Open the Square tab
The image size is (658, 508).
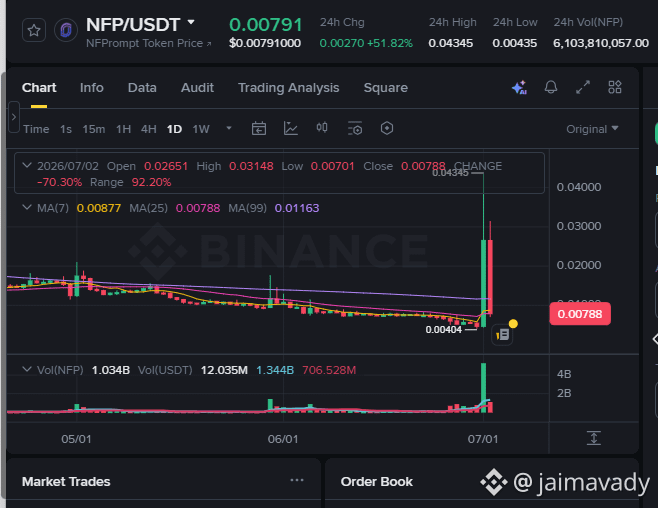(386, 88)
